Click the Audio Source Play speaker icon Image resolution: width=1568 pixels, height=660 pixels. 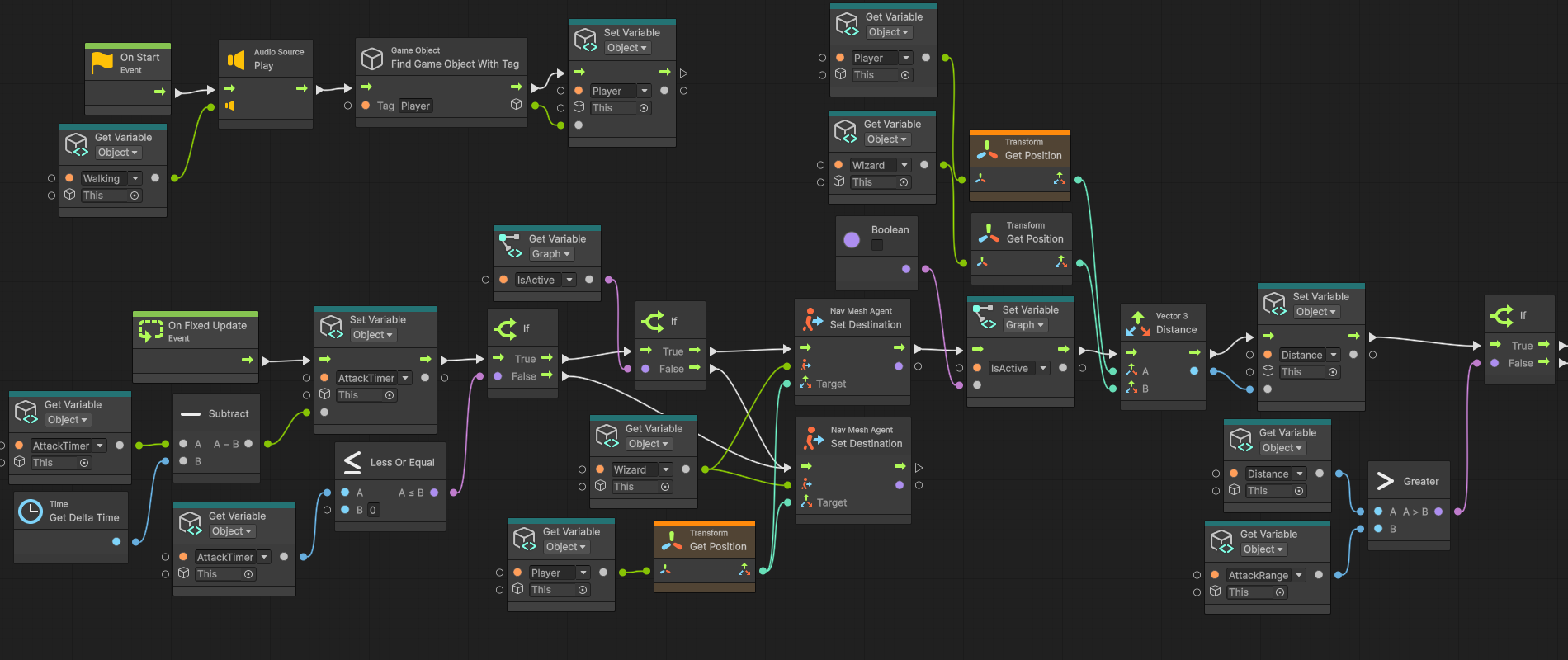(x=236, y=59)
